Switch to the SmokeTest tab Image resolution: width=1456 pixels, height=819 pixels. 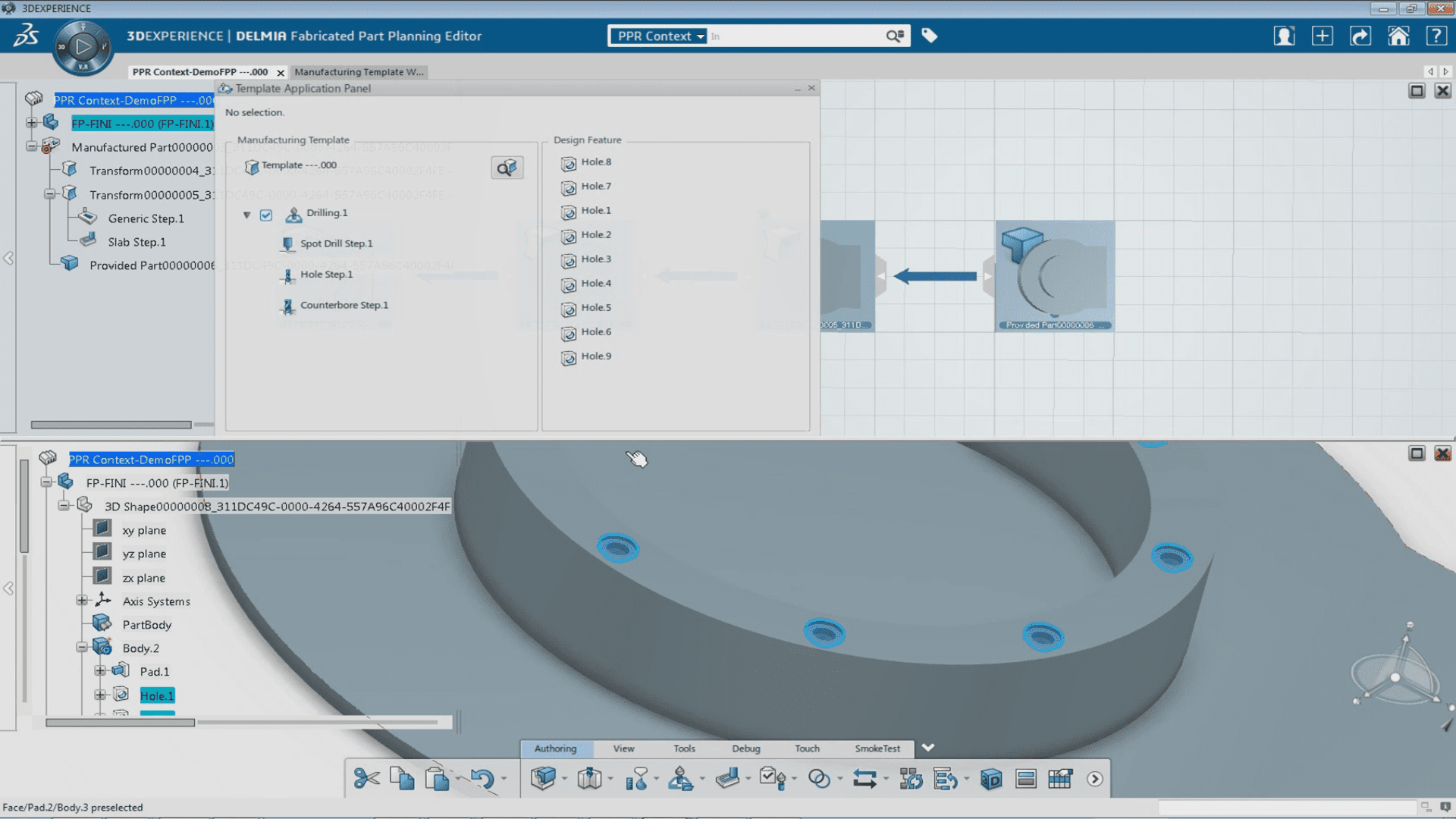point(877,748)
